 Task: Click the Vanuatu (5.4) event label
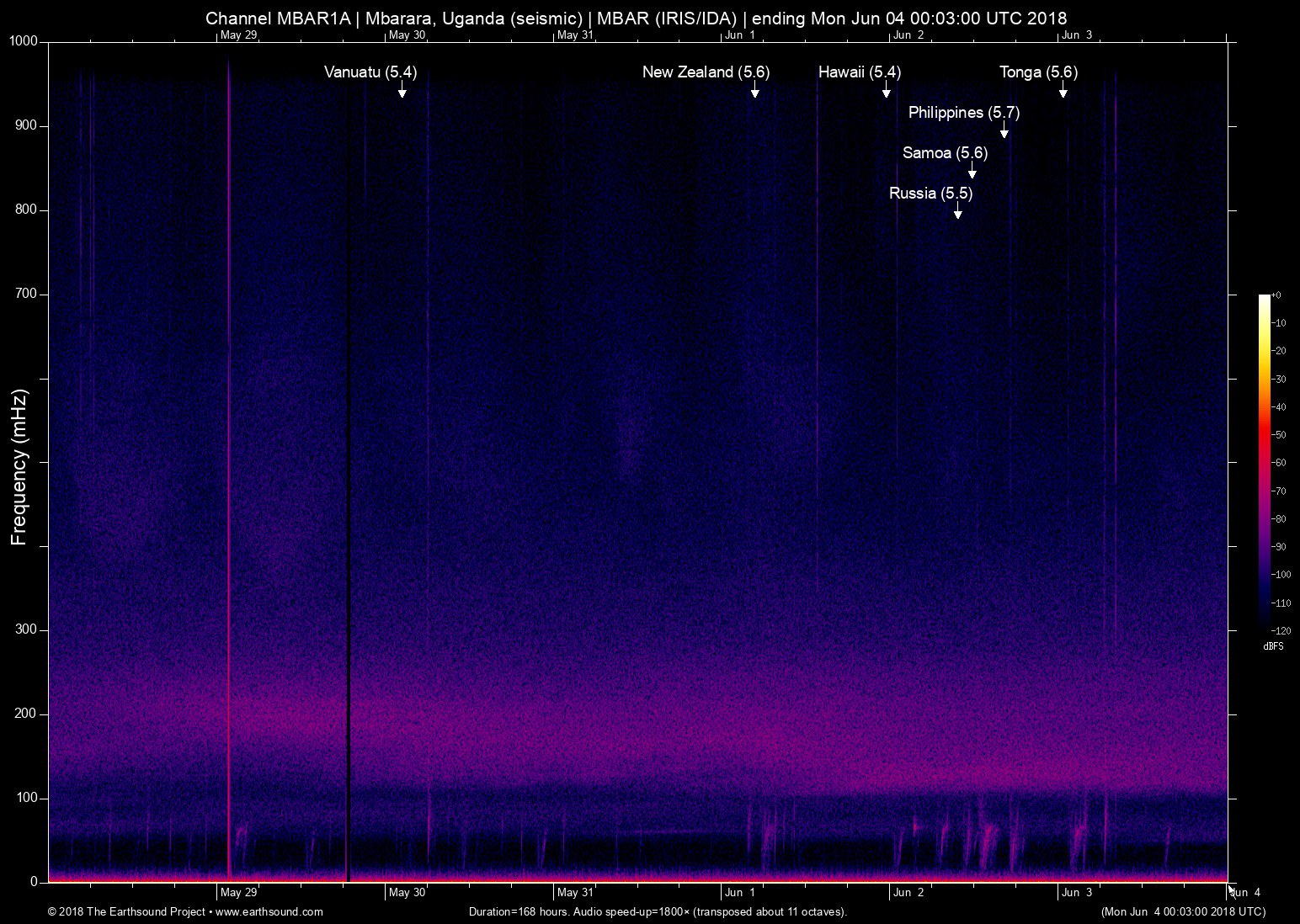tap(370, 72)
